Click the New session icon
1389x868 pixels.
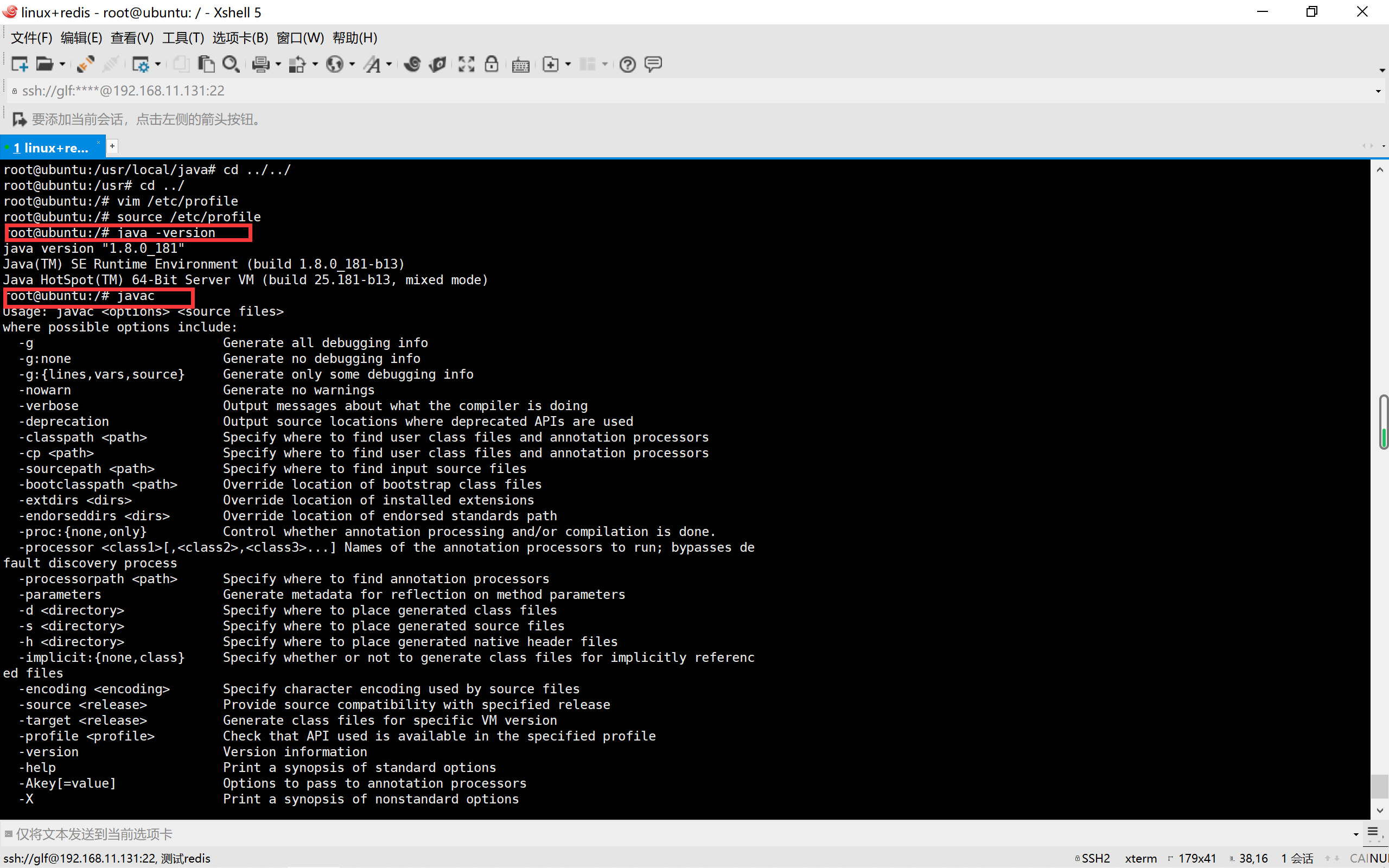click(x=20, y=65)
